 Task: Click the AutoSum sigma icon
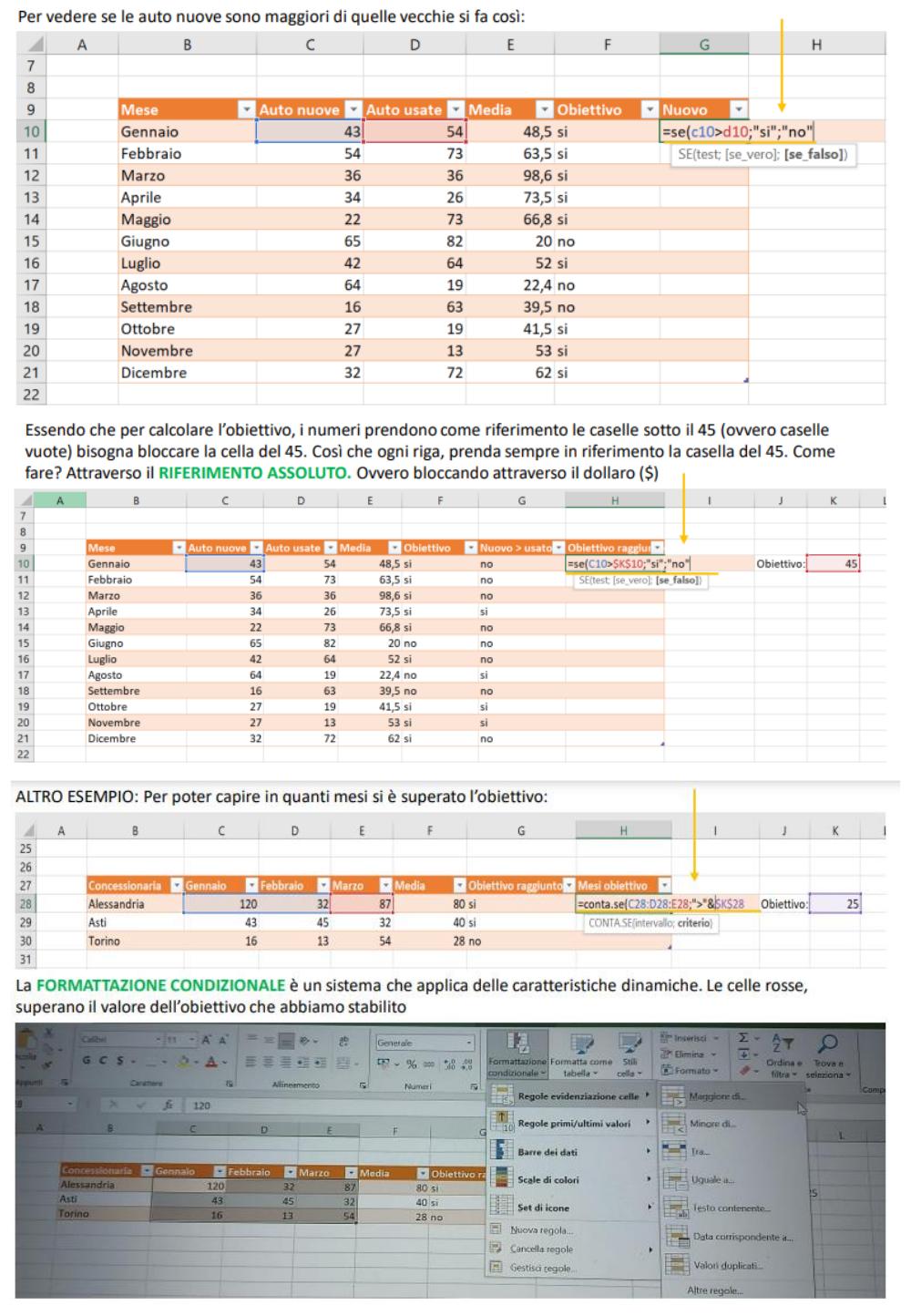(743, 1038)
